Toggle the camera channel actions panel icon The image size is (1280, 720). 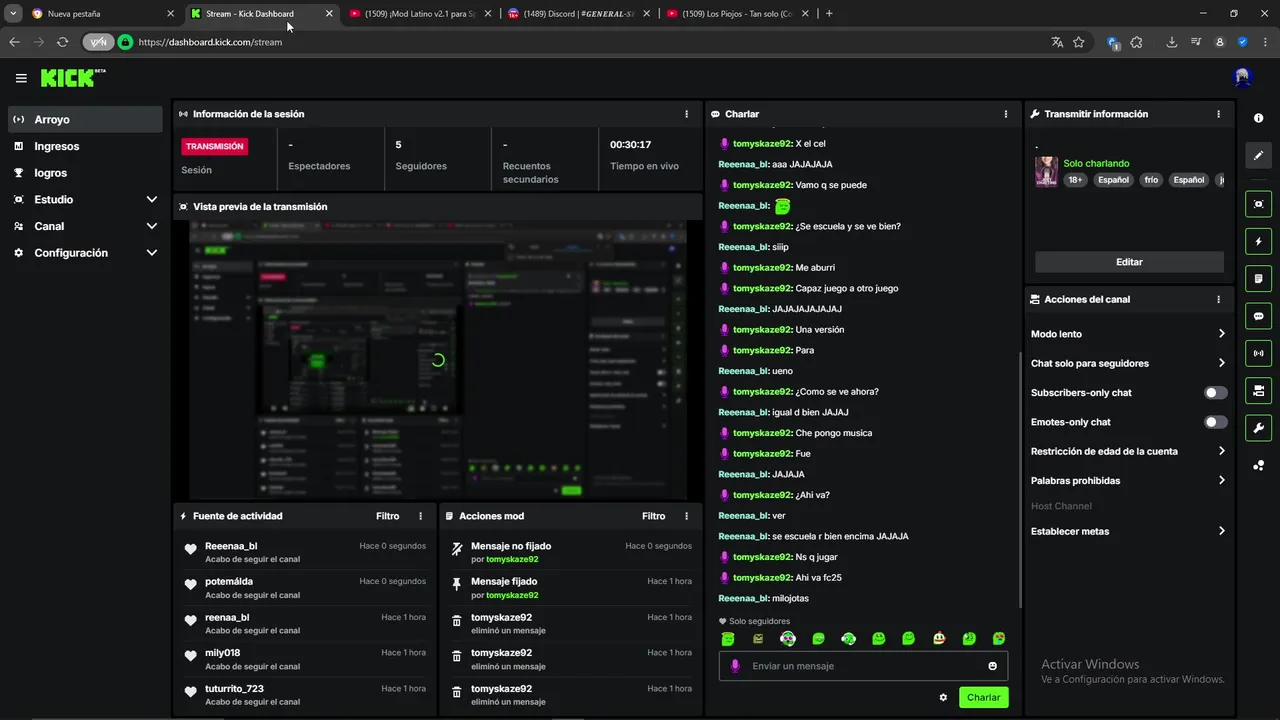tap(1258, 390)
